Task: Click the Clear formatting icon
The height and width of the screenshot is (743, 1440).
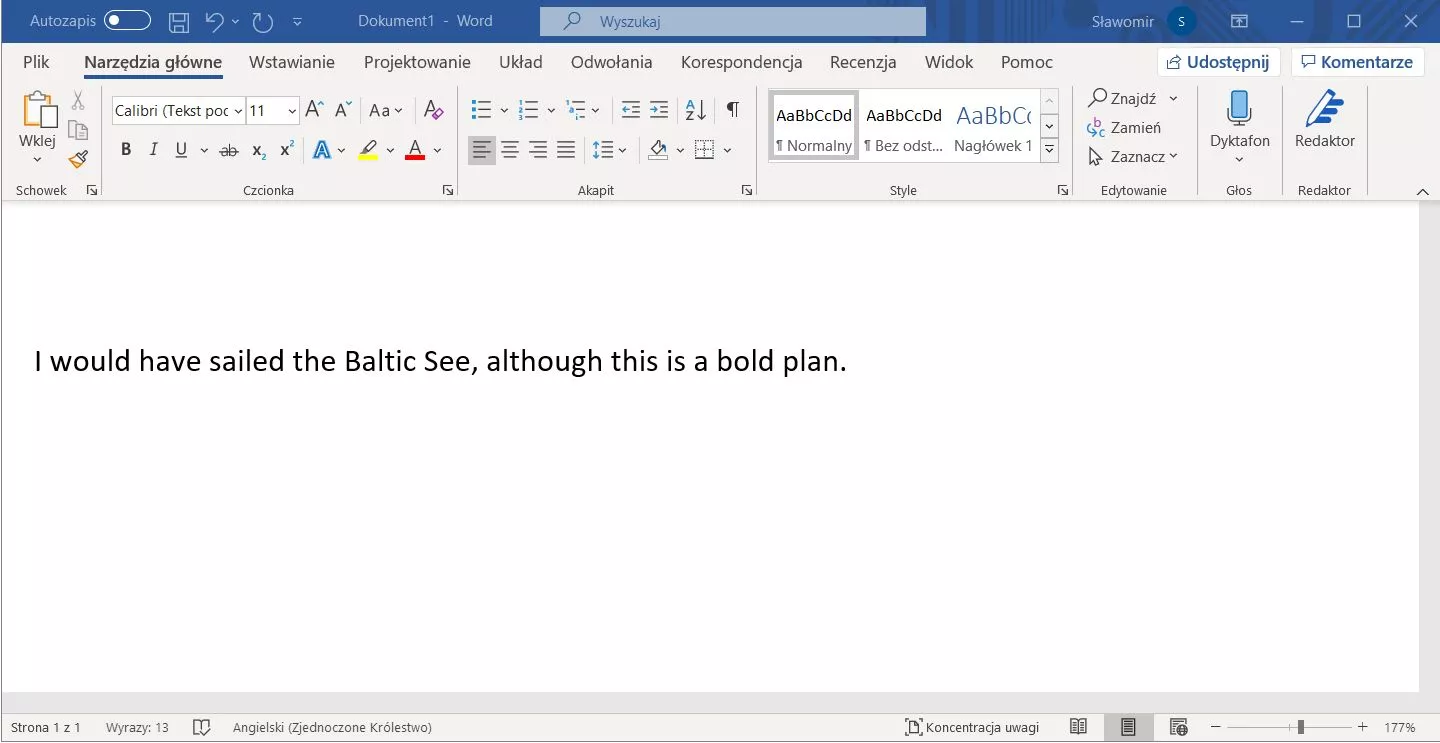Action: [x=433, y=110]
